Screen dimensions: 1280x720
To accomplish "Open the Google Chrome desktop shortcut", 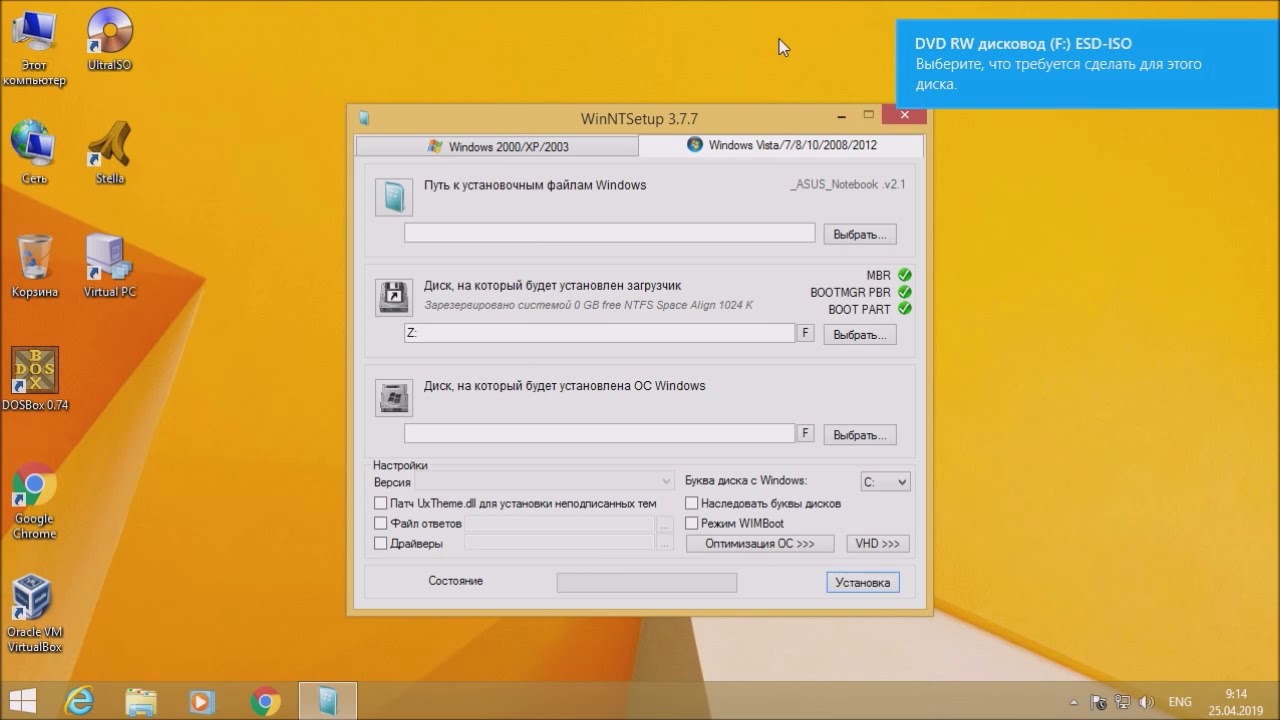I will click(x=34, y=500).
